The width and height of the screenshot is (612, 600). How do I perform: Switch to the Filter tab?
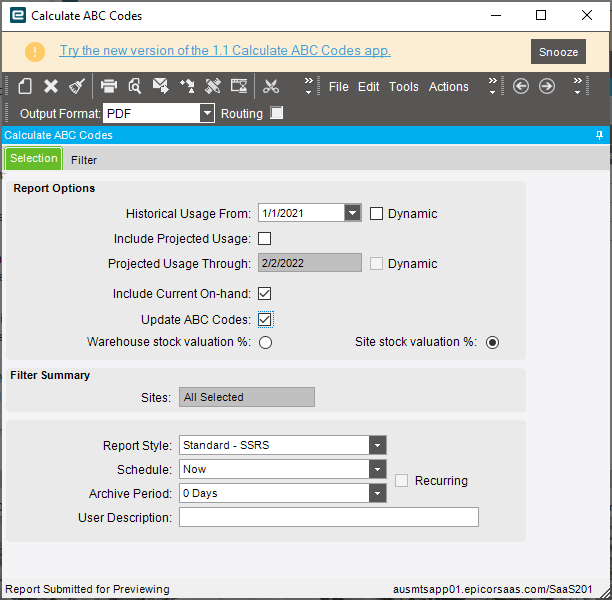tap(84, 160)
